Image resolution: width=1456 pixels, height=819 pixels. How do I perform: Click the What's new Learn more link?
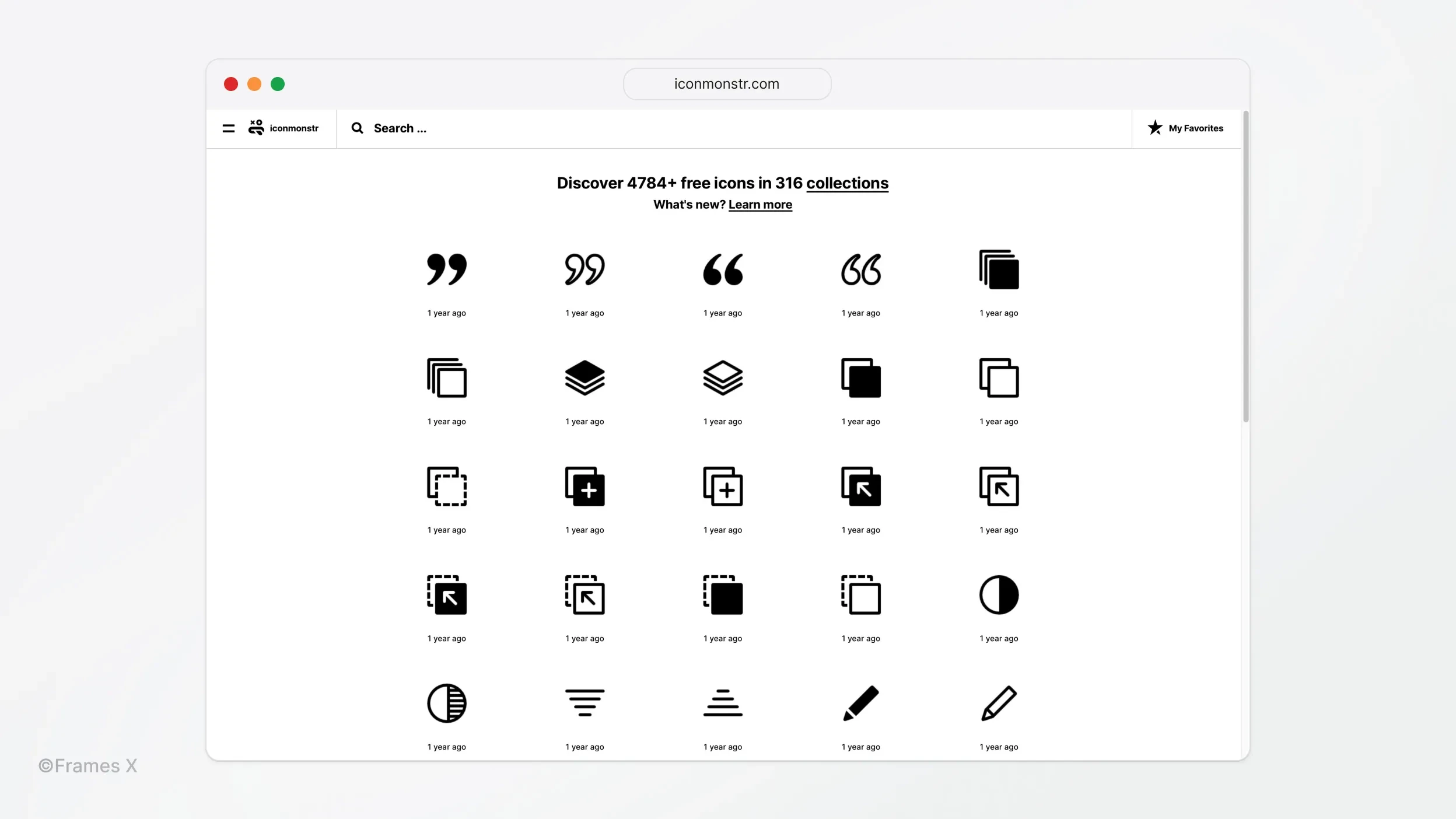point(760,204)
